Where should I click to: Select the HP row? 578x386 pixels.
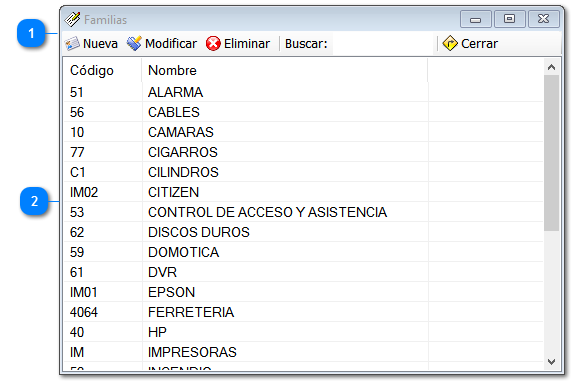point(303,332)
